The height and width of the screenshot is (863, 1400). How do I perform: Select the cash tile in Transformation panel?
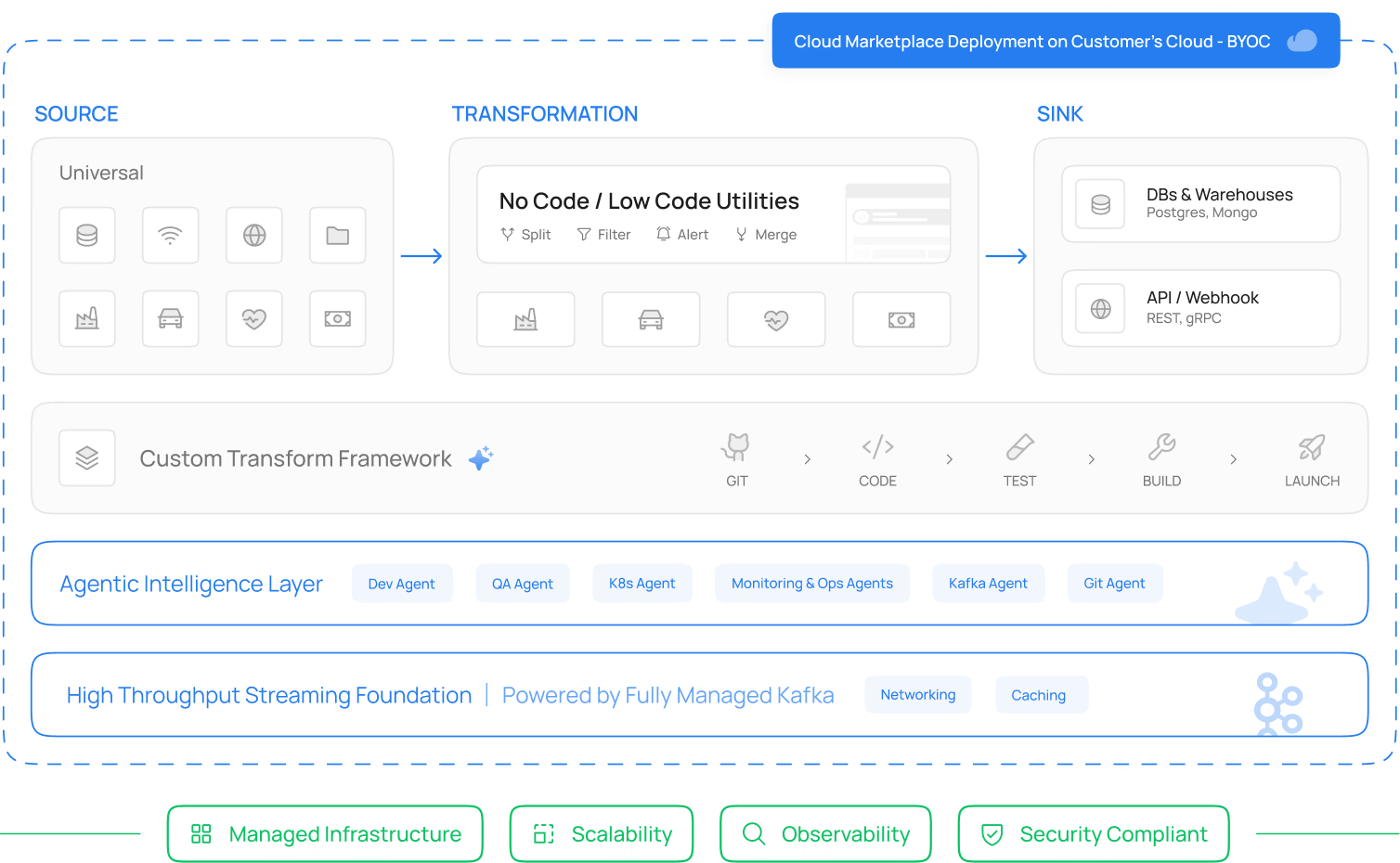tap(901, 320)
